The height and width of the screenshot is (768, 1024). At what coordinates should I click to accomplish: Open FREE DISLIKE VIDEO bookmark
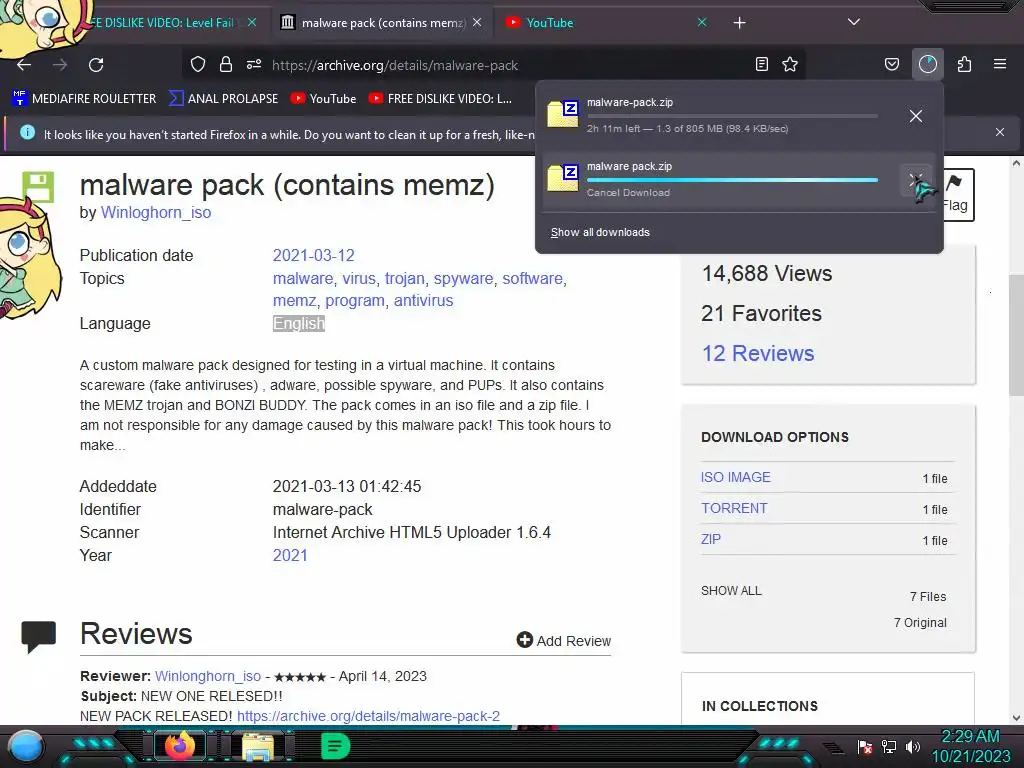[x=440, y=99]
